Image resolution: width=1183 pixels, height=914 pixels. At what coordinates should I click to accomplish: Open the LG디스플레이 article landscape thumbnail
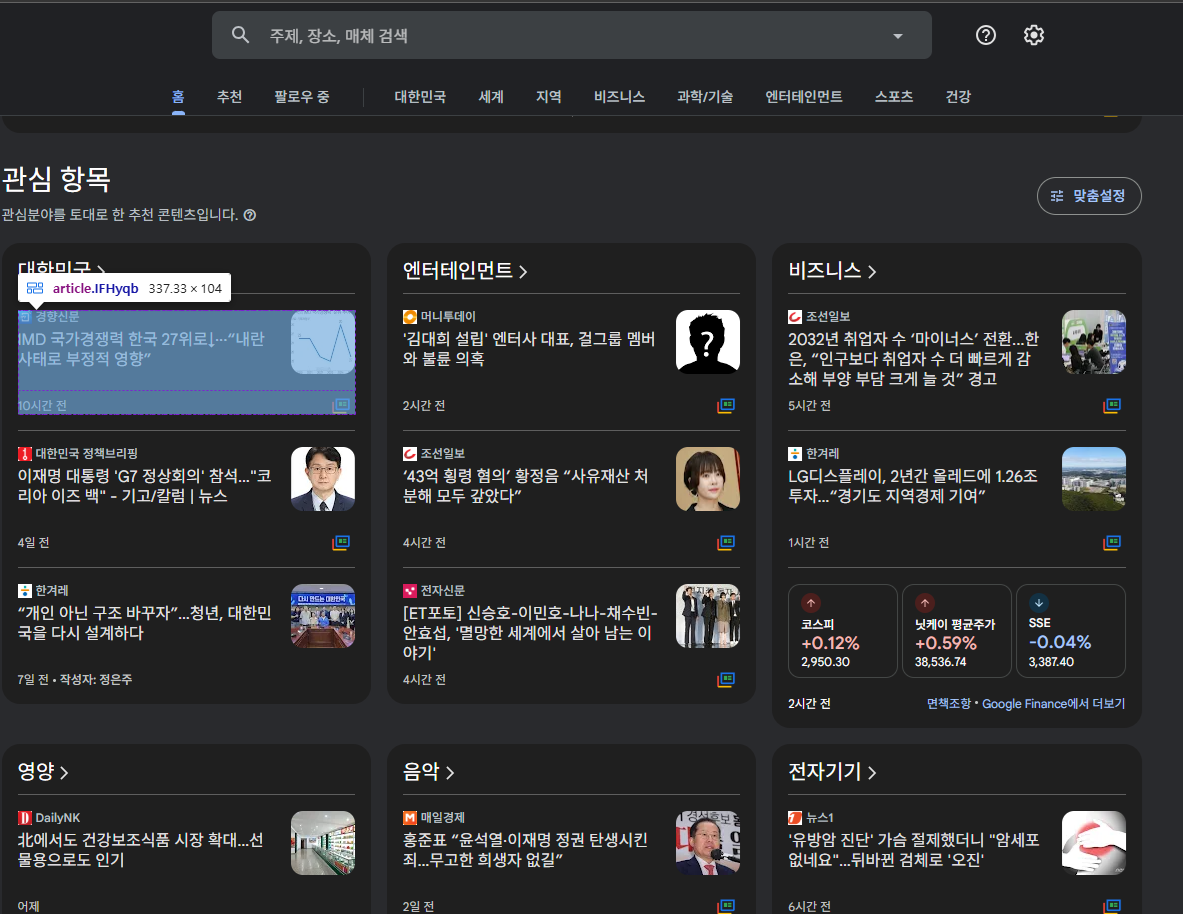click(1093, 479)
